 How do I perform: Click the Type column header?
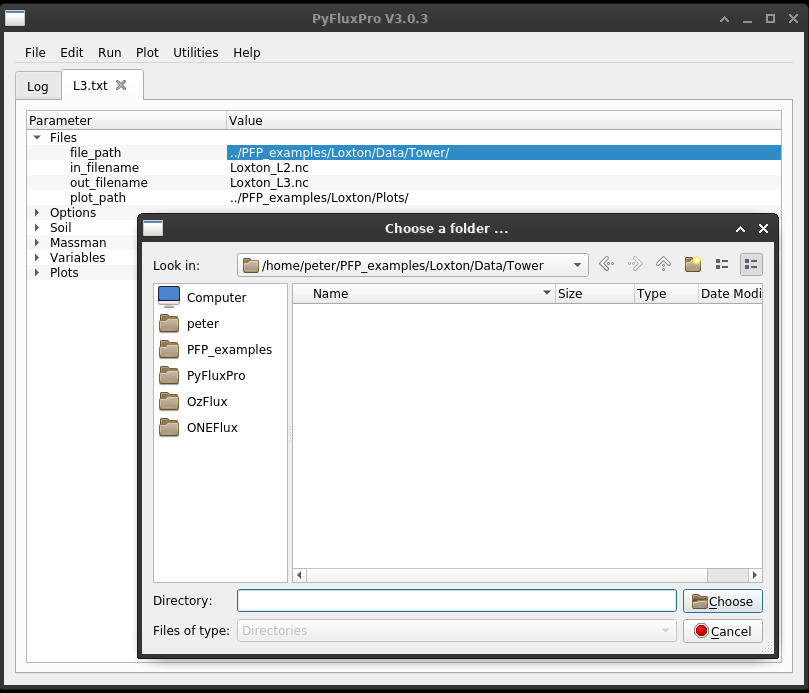coord(666,294)
